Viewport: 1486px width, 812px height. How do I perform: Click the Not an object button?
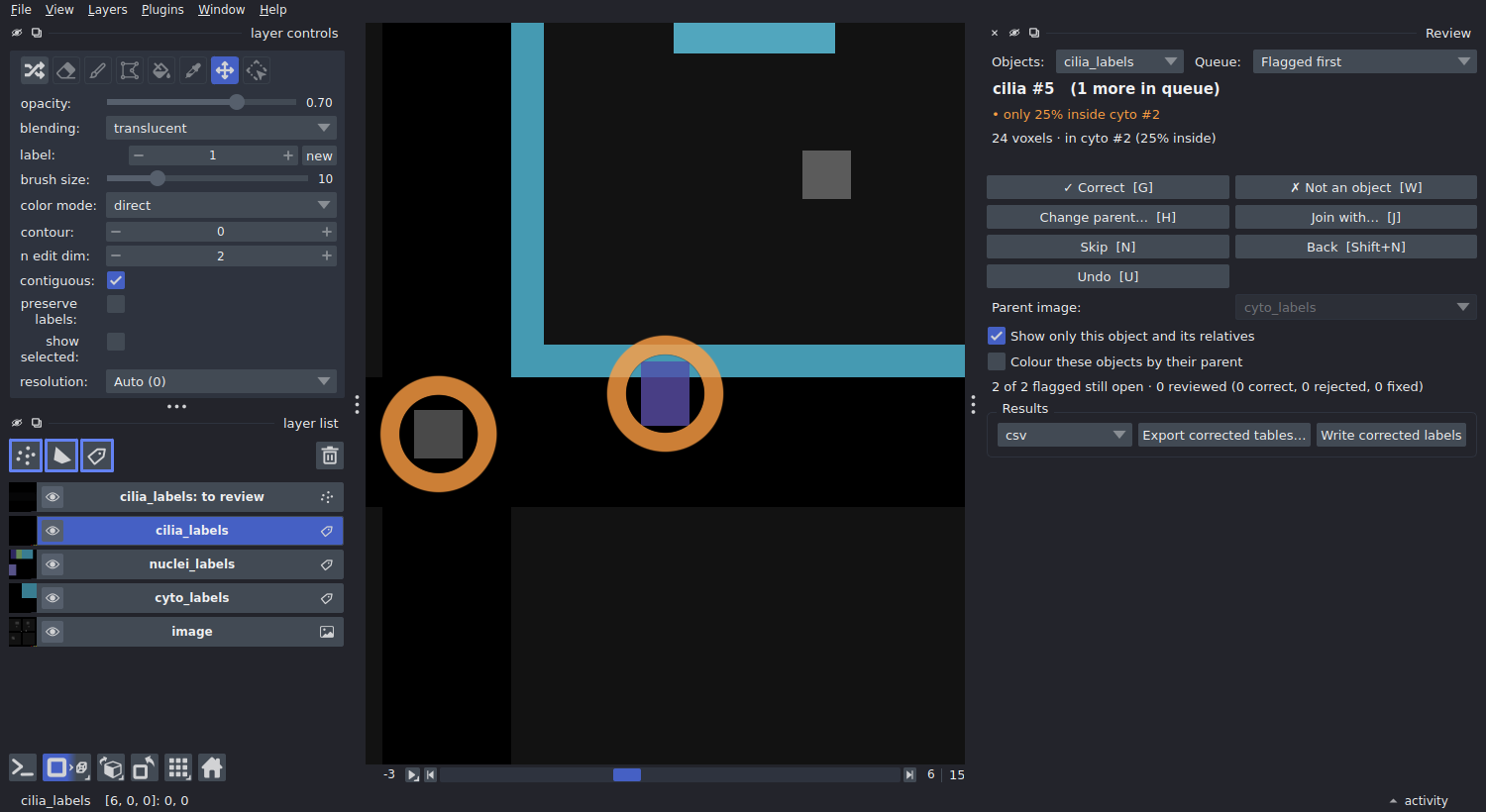click(x=1356, y=187)
